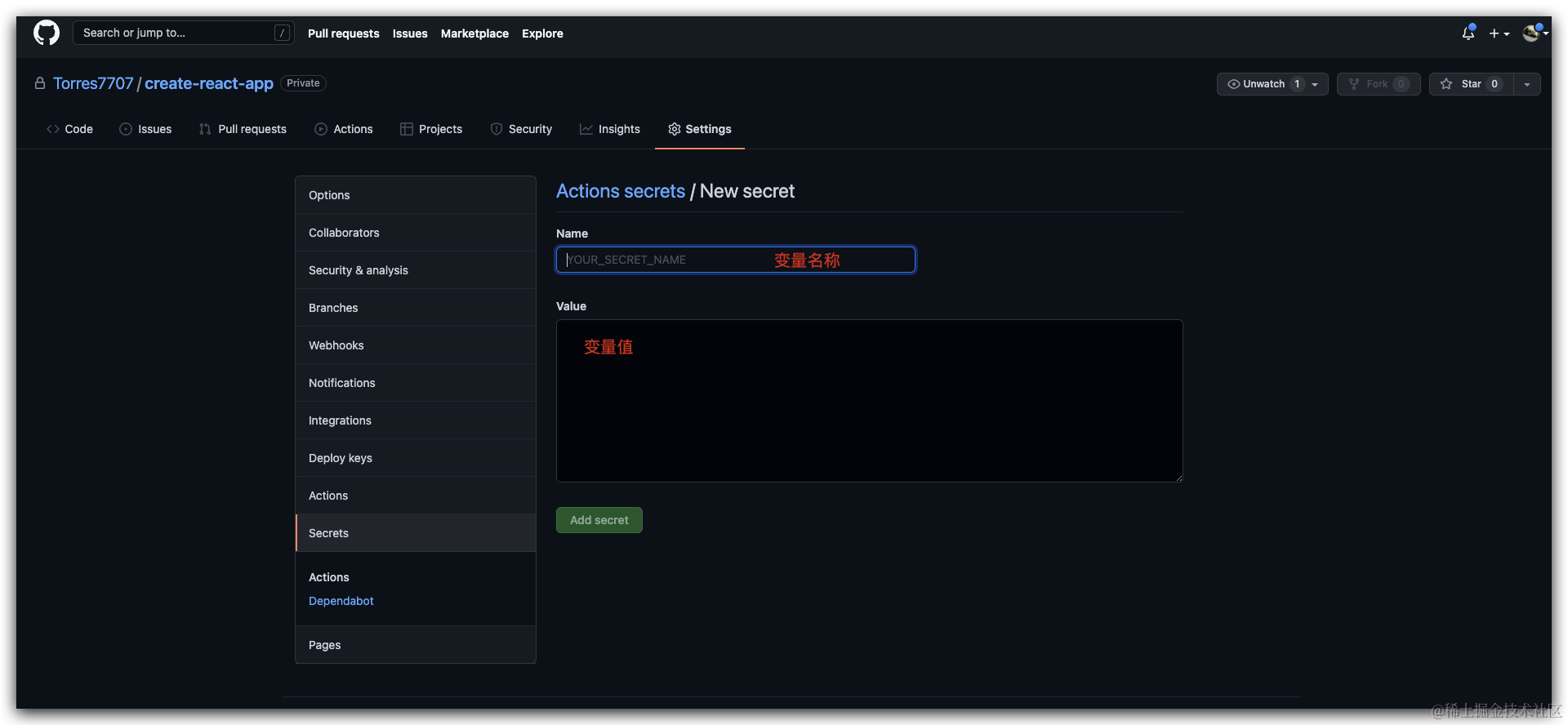Open the Code tab
Viewport: 1568px width, 725px height.
pos(69,129)
